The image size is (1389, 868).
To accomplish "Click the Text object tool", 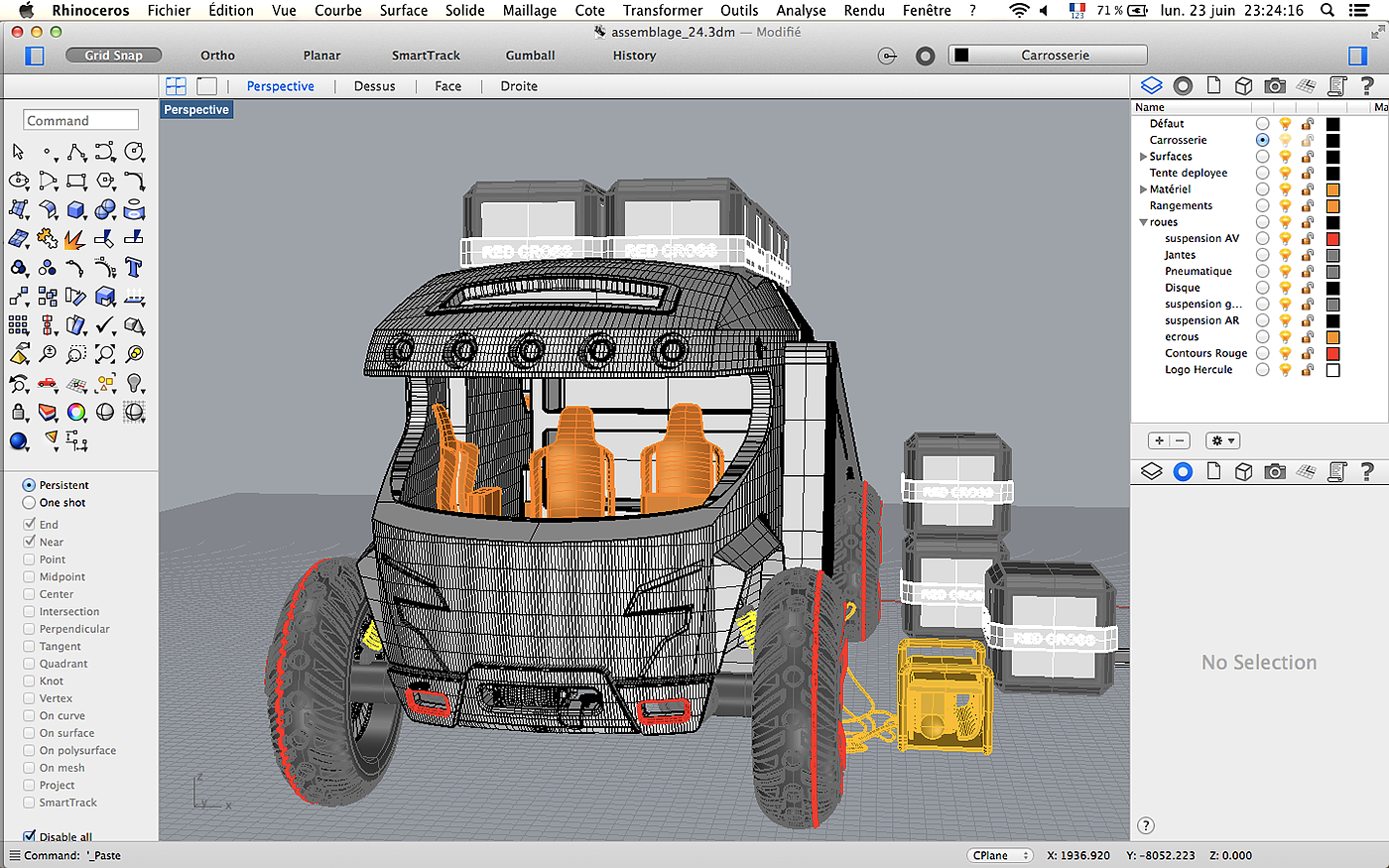I will coord(134,268).
